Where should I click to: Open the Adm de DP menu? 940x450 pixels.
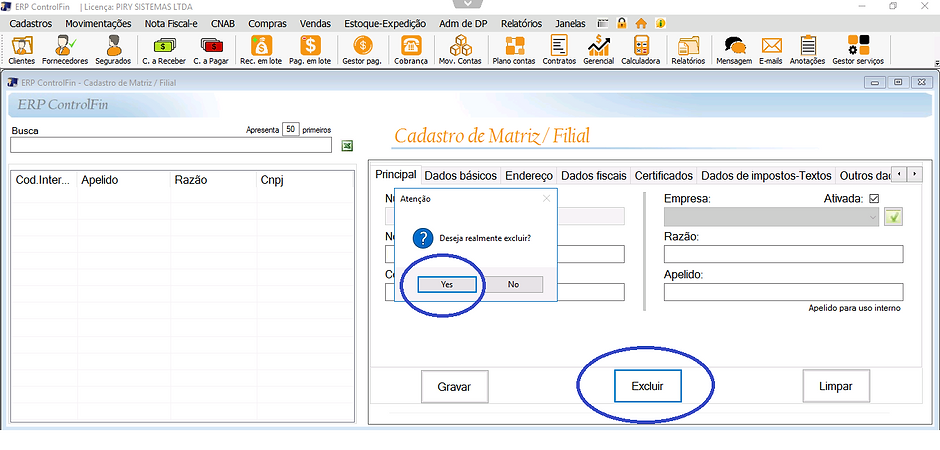(x=463, y=24)
